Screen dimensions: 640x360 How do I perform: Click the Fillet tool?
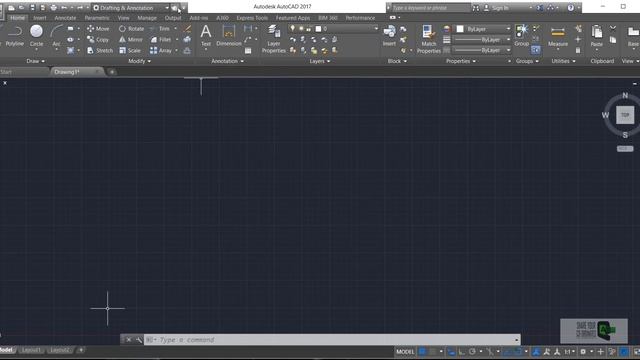[161, 40]
